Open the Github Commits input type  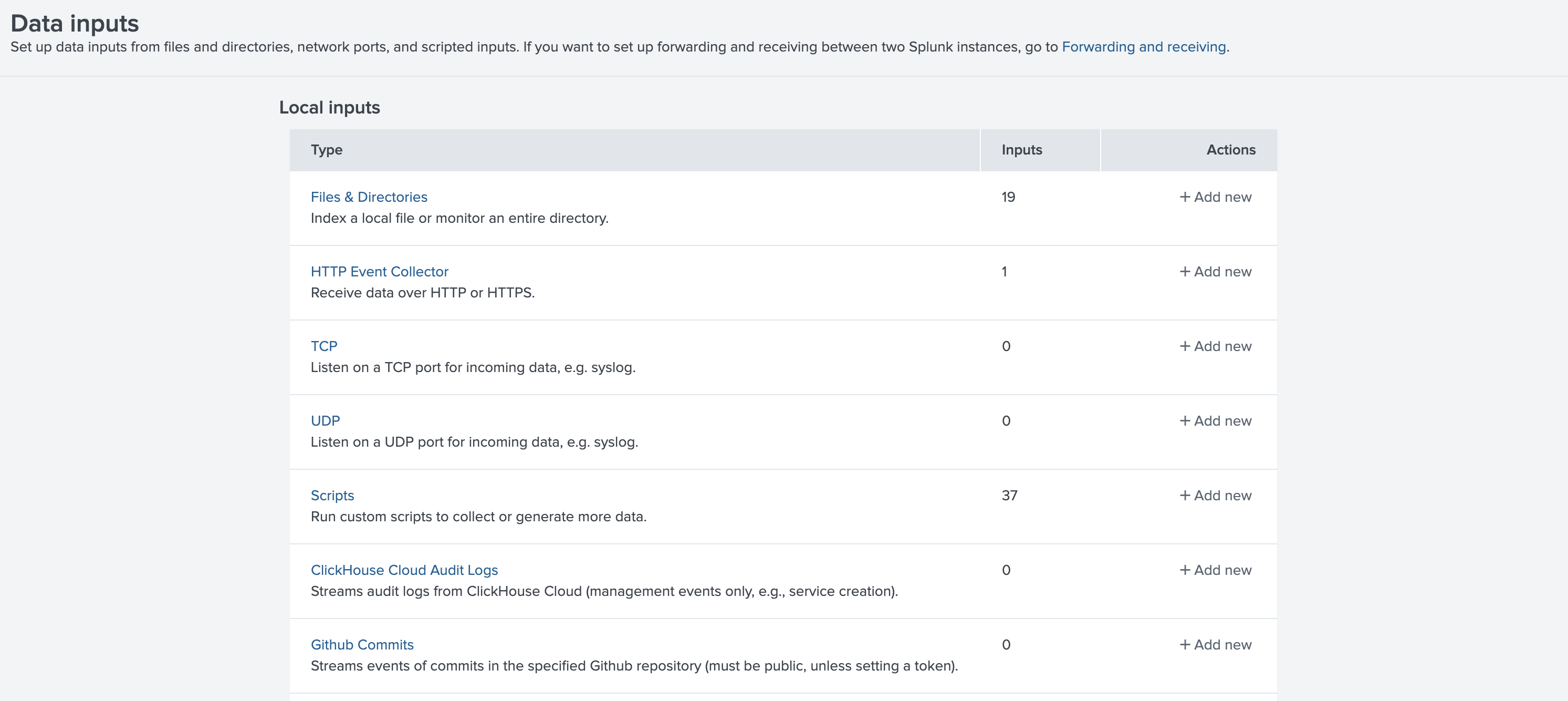[x=362, y=644]
